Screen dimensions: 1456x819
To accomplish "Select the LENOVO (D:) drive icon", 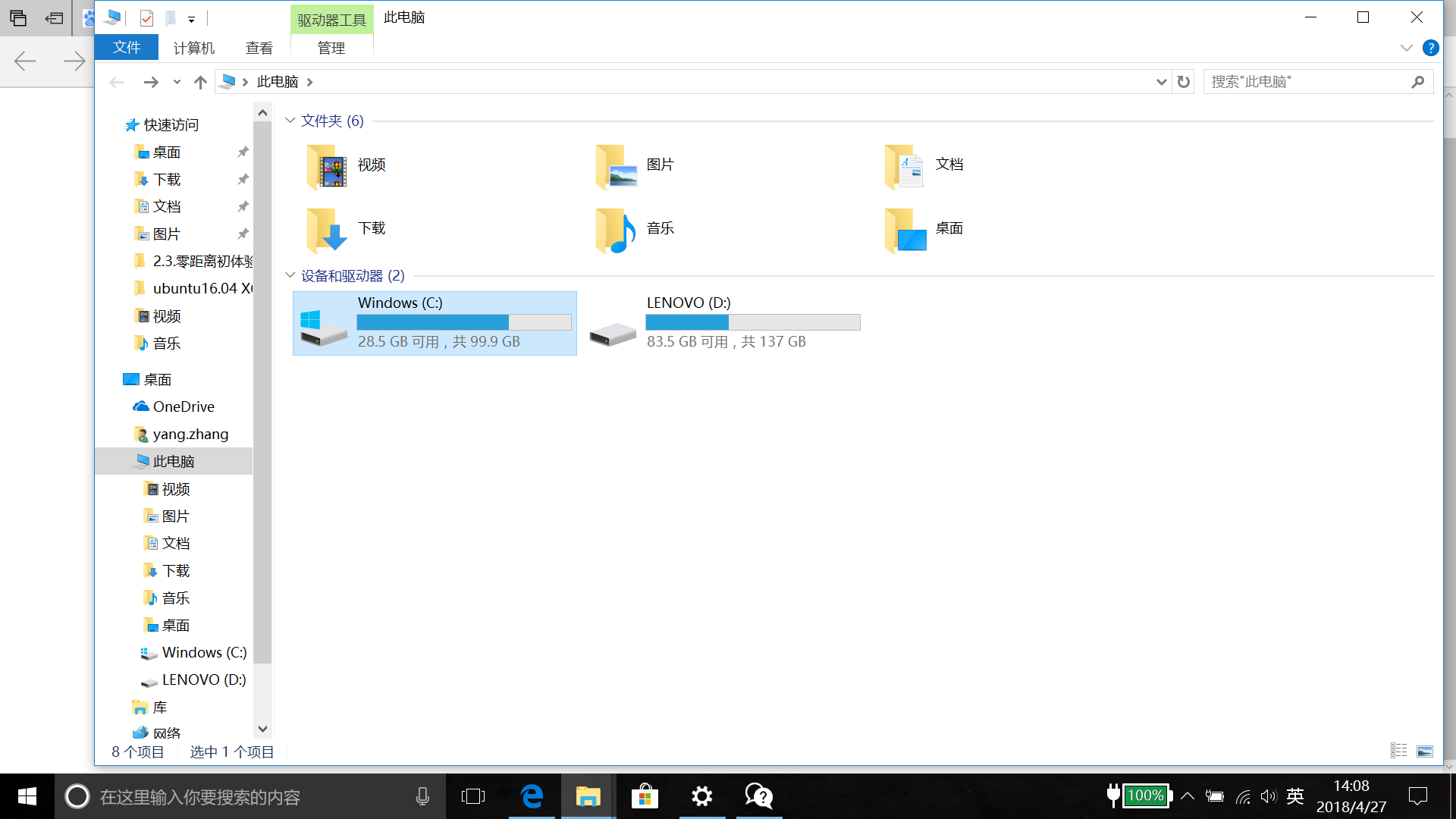I will [x=613, y=333].
